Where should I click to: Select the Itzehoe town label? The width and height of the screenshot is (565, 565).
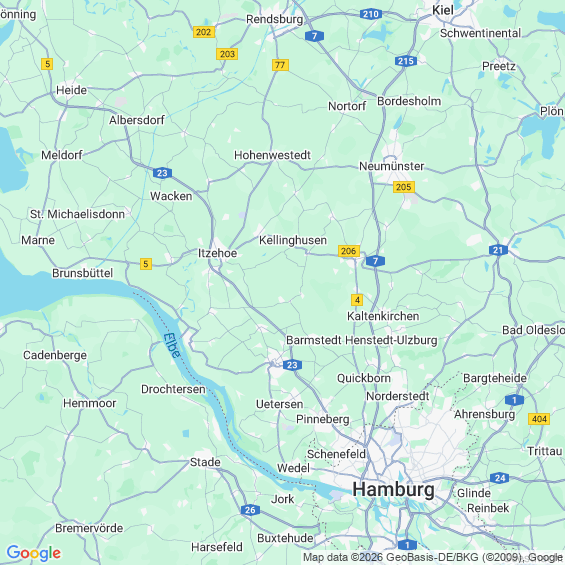coord(218,253)
